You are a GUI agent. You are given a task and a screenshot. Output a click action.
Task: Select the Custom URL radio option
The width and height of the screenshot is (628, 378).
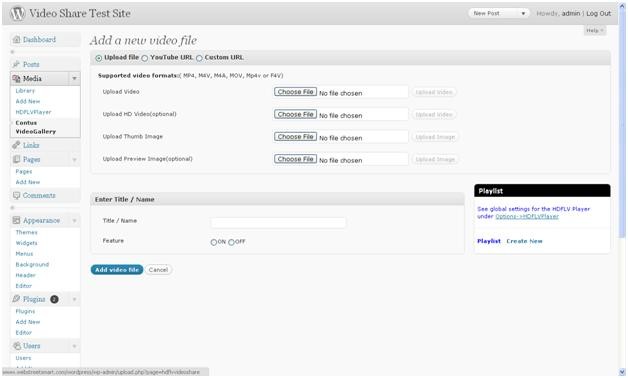click(x=199, y=58)
